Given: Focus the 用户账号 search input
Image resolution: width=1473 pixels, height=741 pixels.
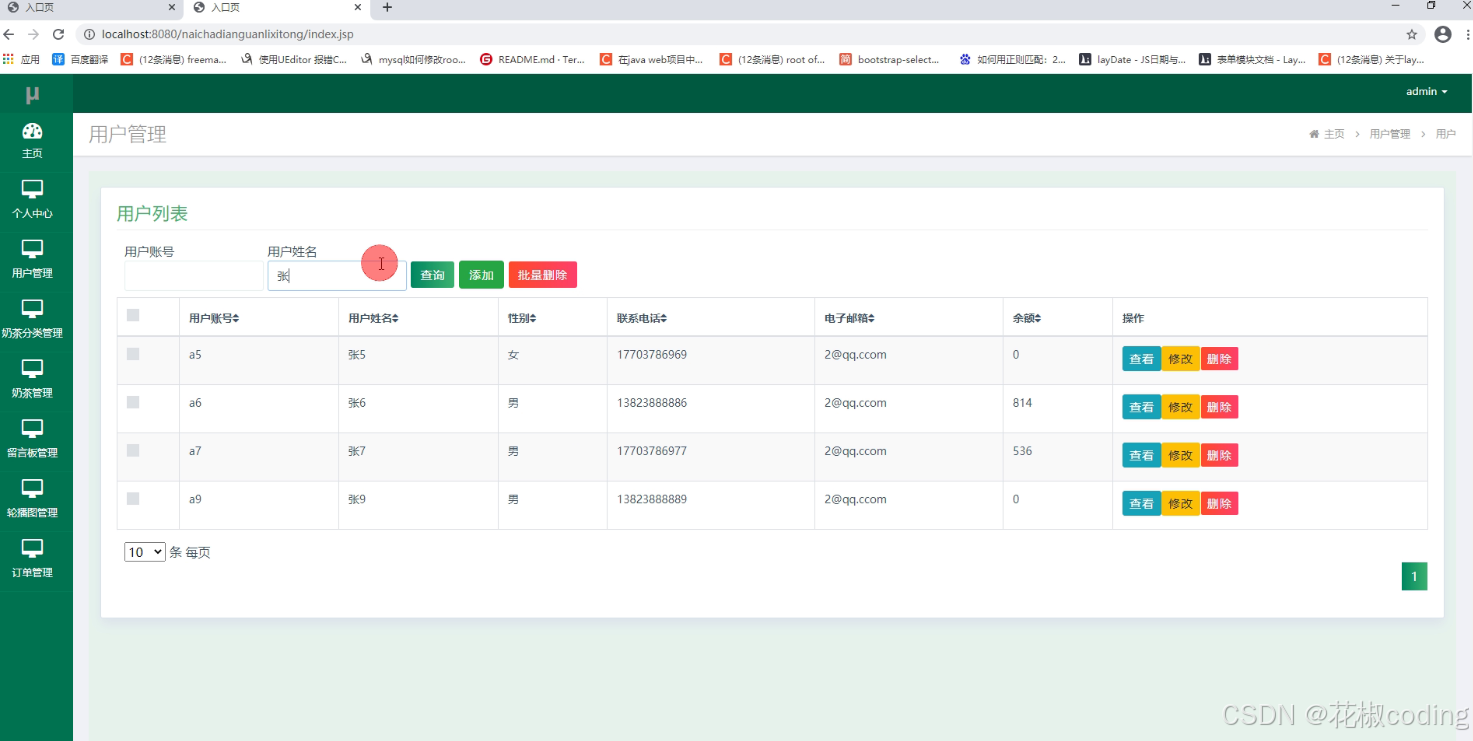Looking at the screenshot, I should click(194, 276).
